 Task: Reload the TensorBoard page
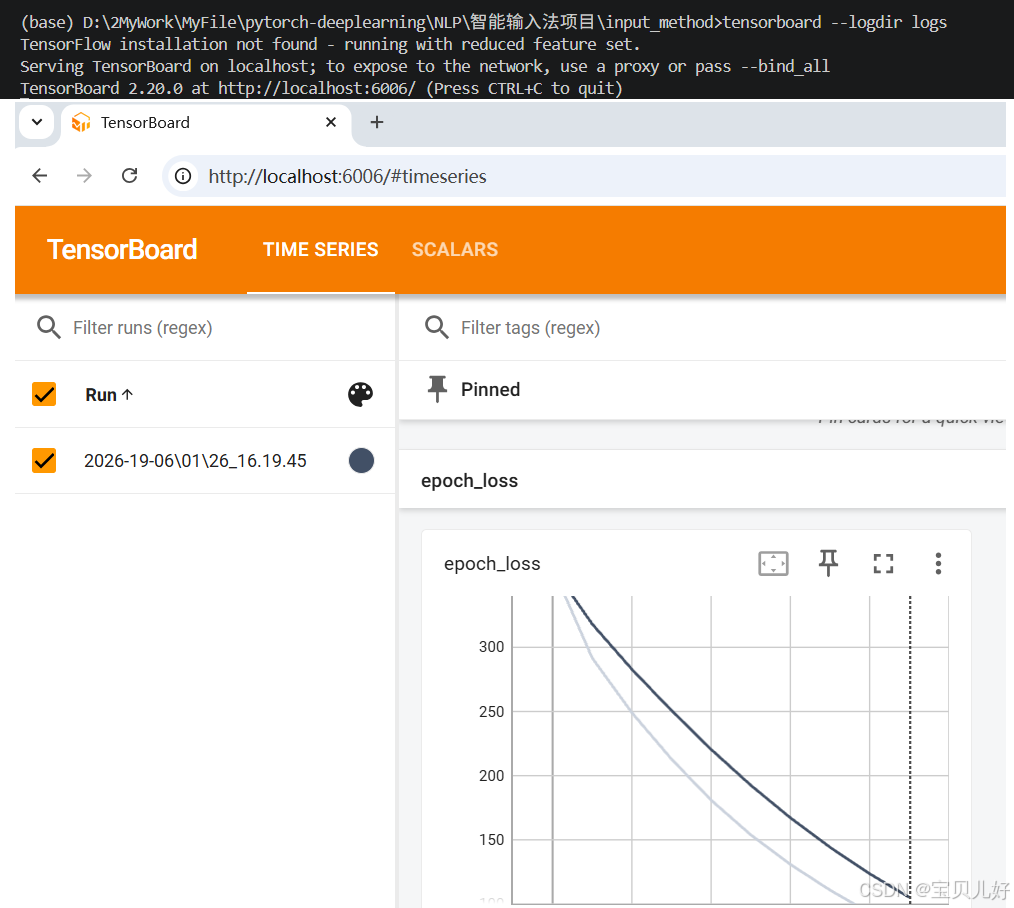[129, 175]
